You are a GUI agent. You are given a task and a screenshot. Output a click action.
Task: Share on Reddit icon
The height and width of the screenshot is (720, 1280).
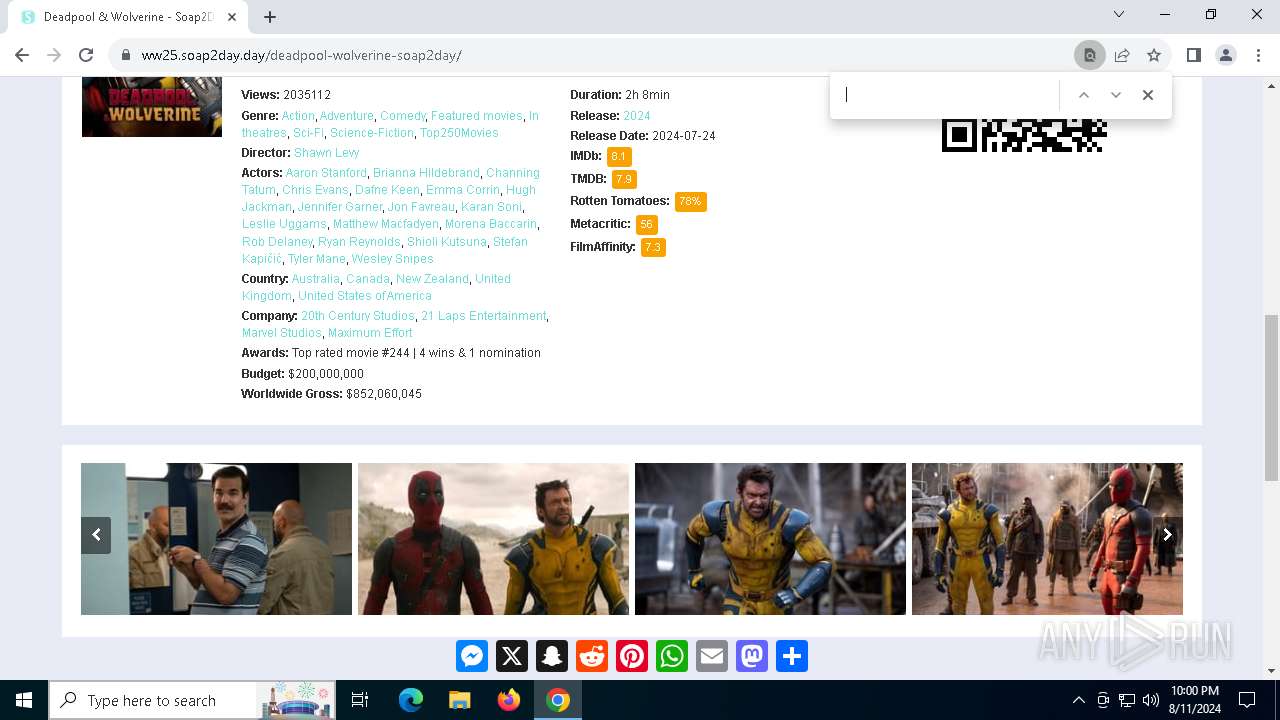592,656
